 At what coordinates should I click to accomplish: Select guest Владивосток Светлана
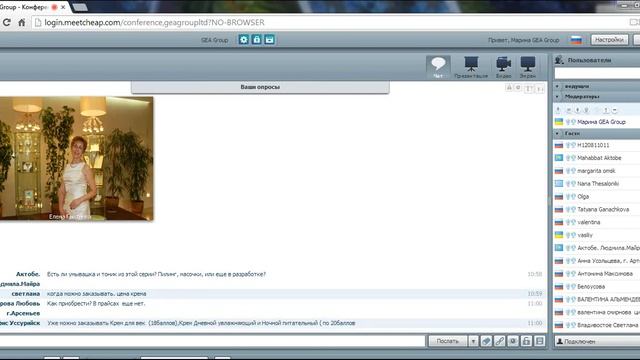click(607, 325)
